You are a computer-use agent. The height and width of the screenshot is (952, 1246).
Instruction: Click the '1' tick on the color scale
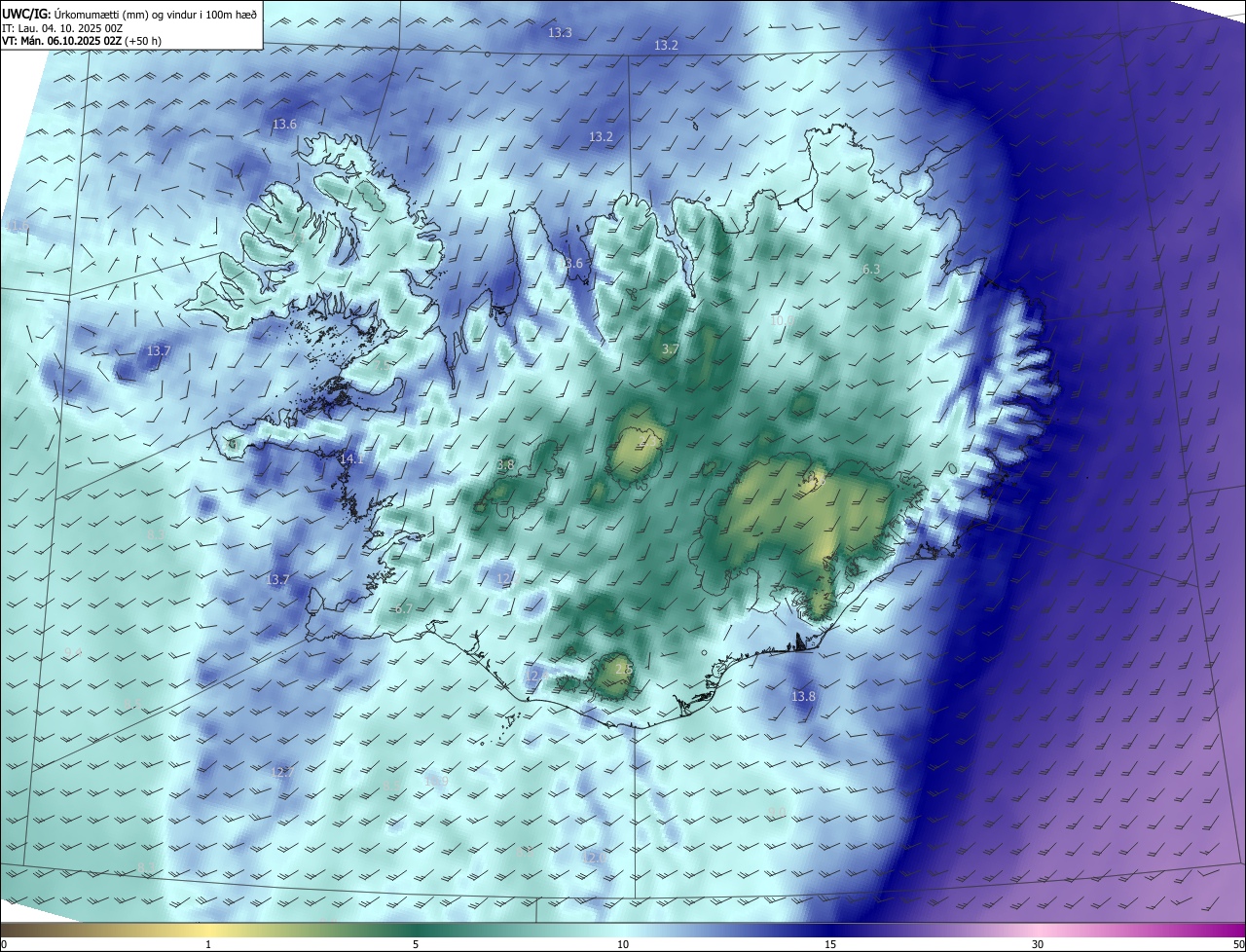(208, 944)
